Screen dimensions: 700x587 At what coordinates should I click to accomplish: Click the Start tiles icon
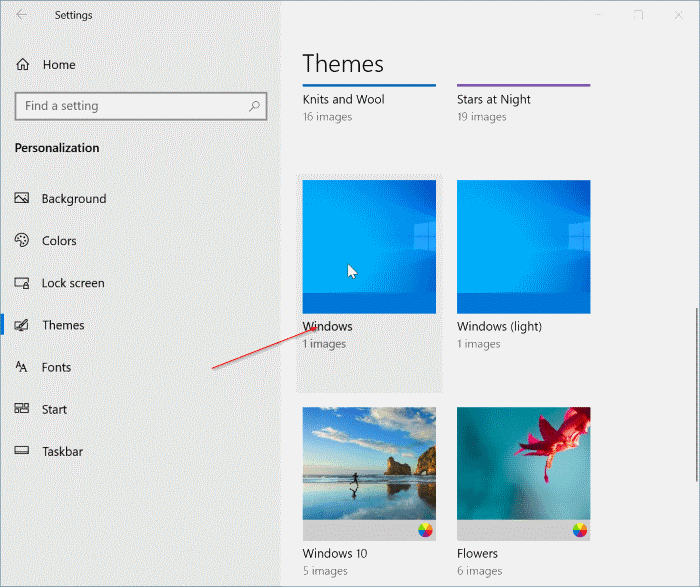(x=21, y=408)
